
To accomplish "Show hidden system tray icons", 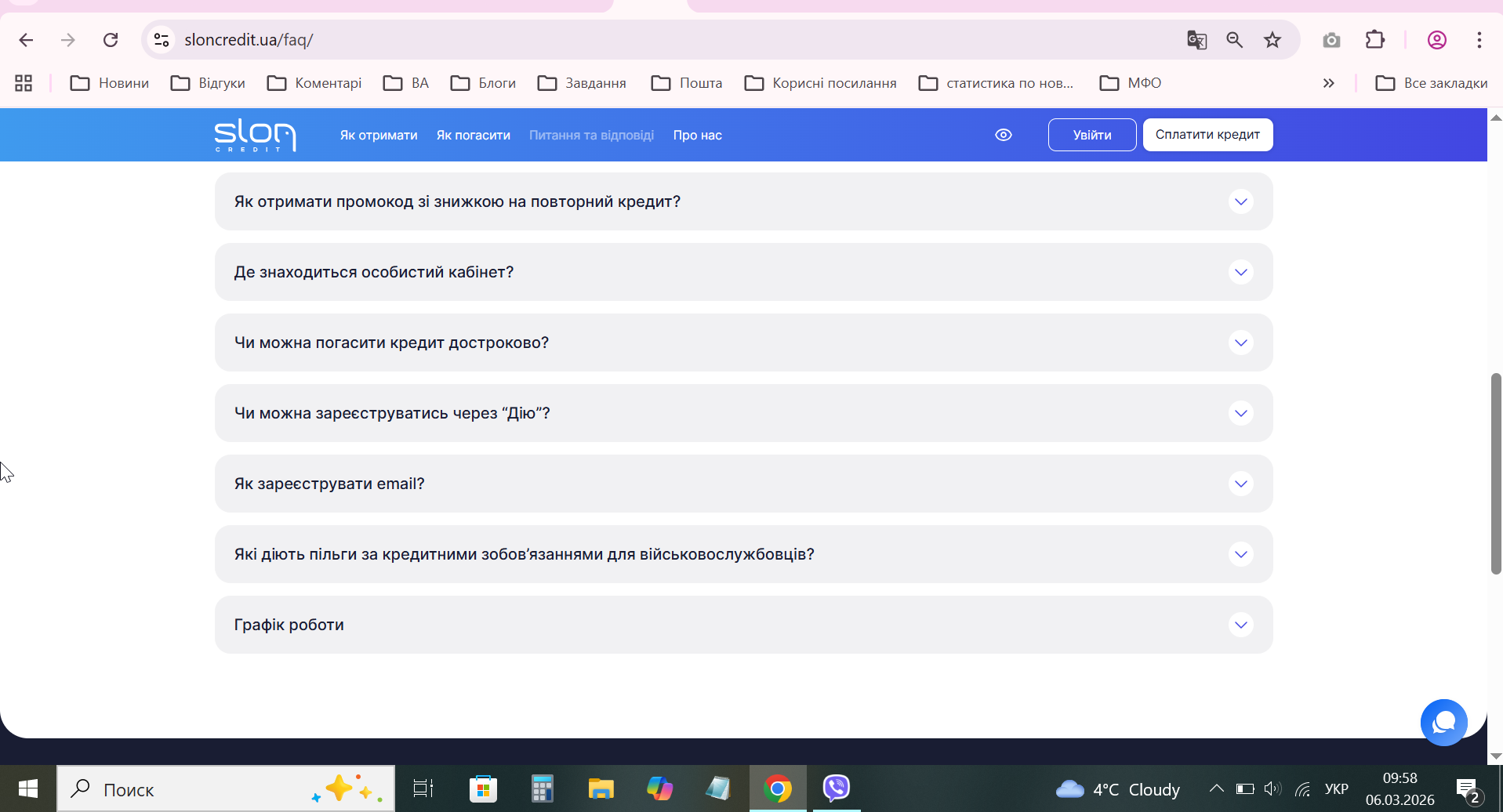I will pyautogui.click(x=1216, y=788).
